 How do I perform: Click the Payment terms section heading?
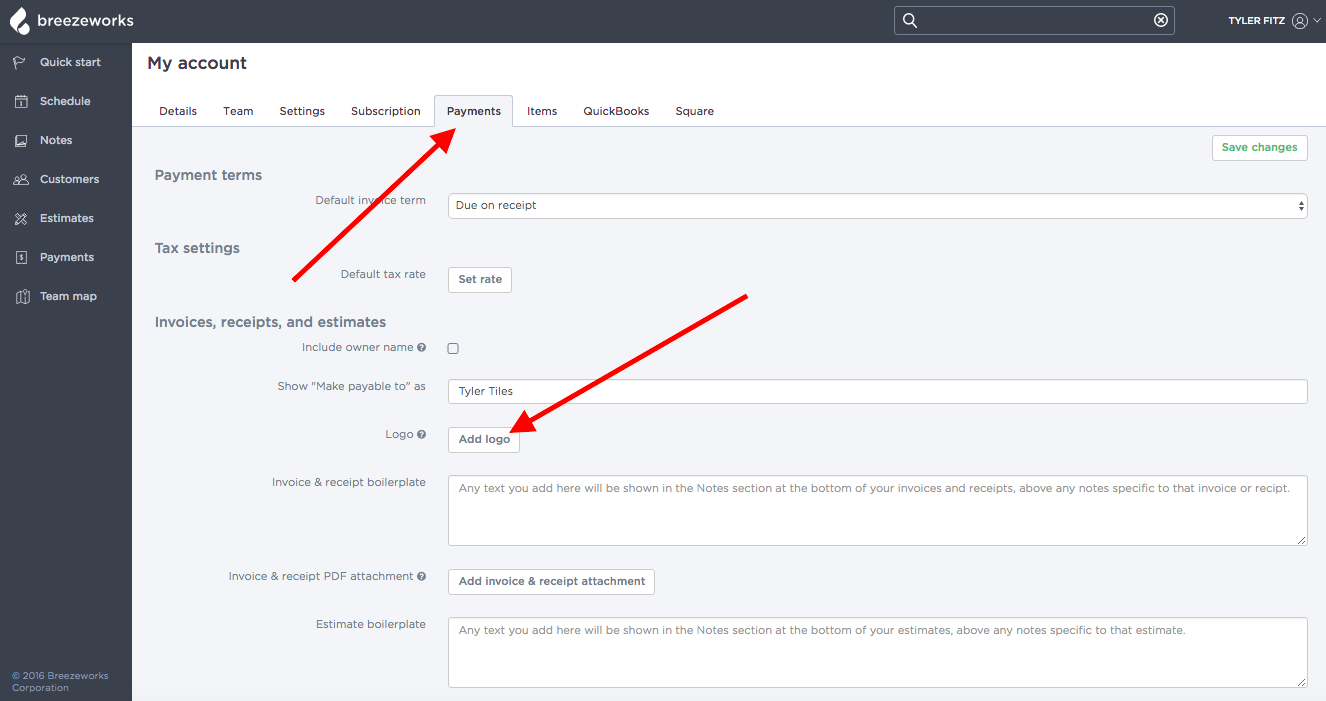point(208,175)
